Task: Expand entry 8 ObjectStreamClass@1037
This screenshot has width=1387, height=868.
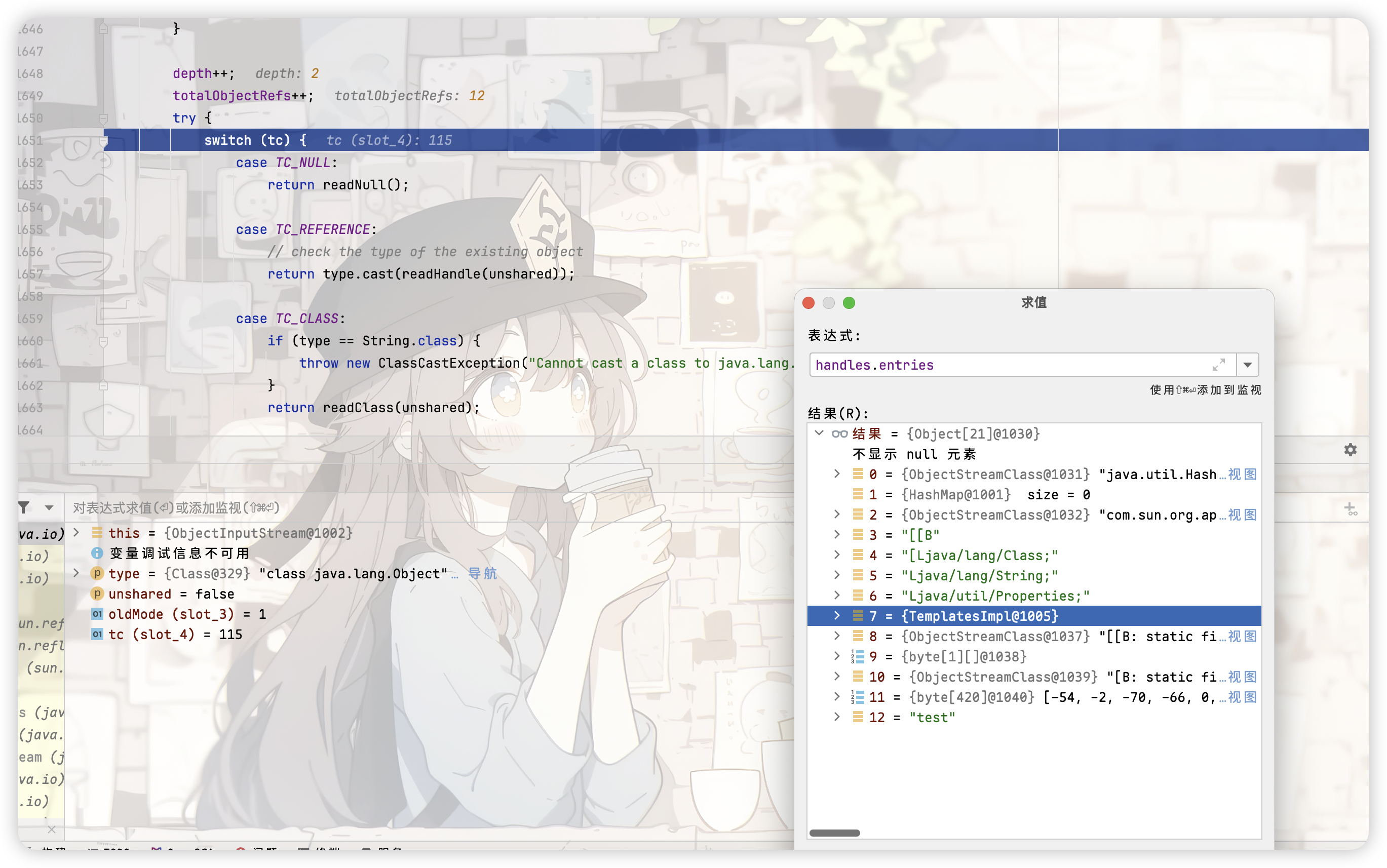Action: [x=837, y=636]
